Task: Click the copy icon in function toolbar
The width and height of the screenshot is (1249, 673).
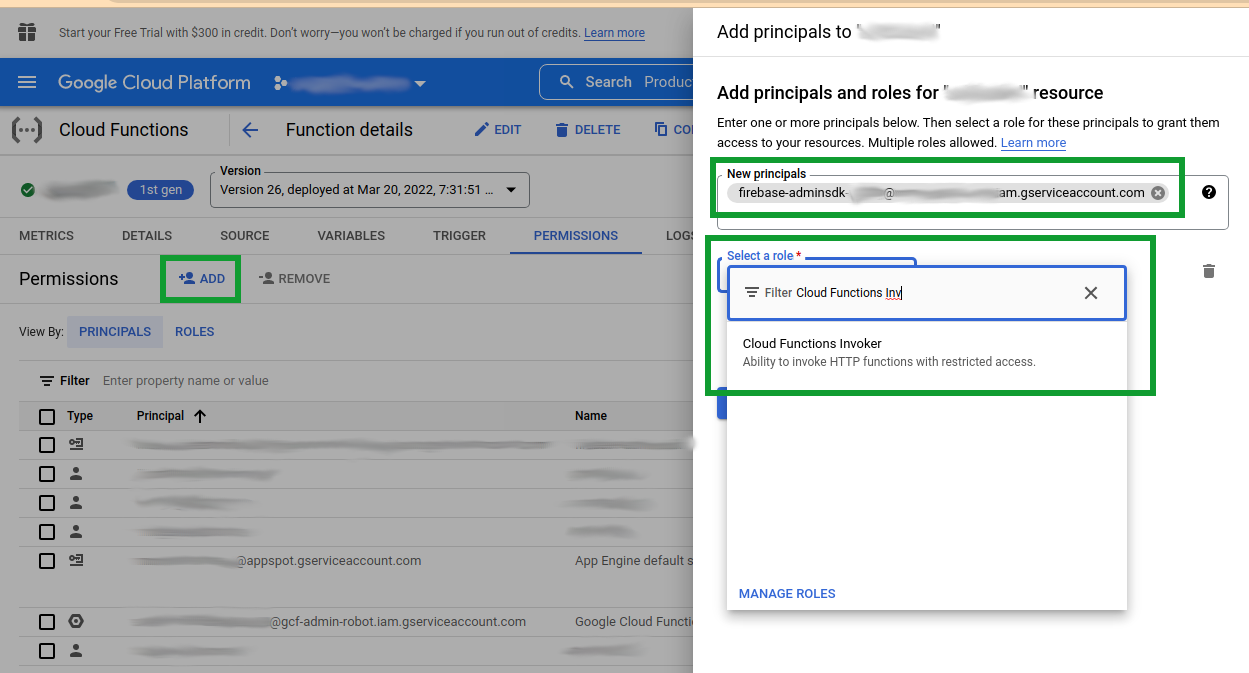Action: (661, 130)
